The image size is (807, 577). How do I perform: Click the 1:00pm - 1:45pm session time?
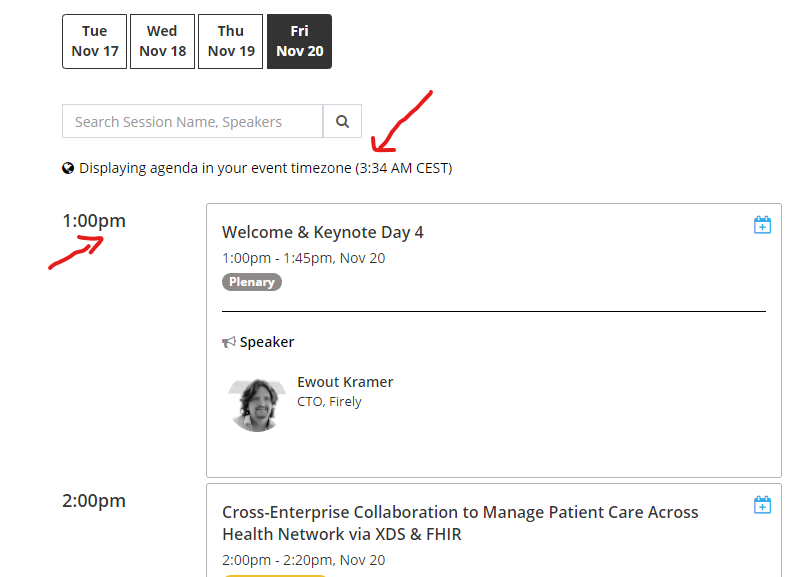point(304,258)
